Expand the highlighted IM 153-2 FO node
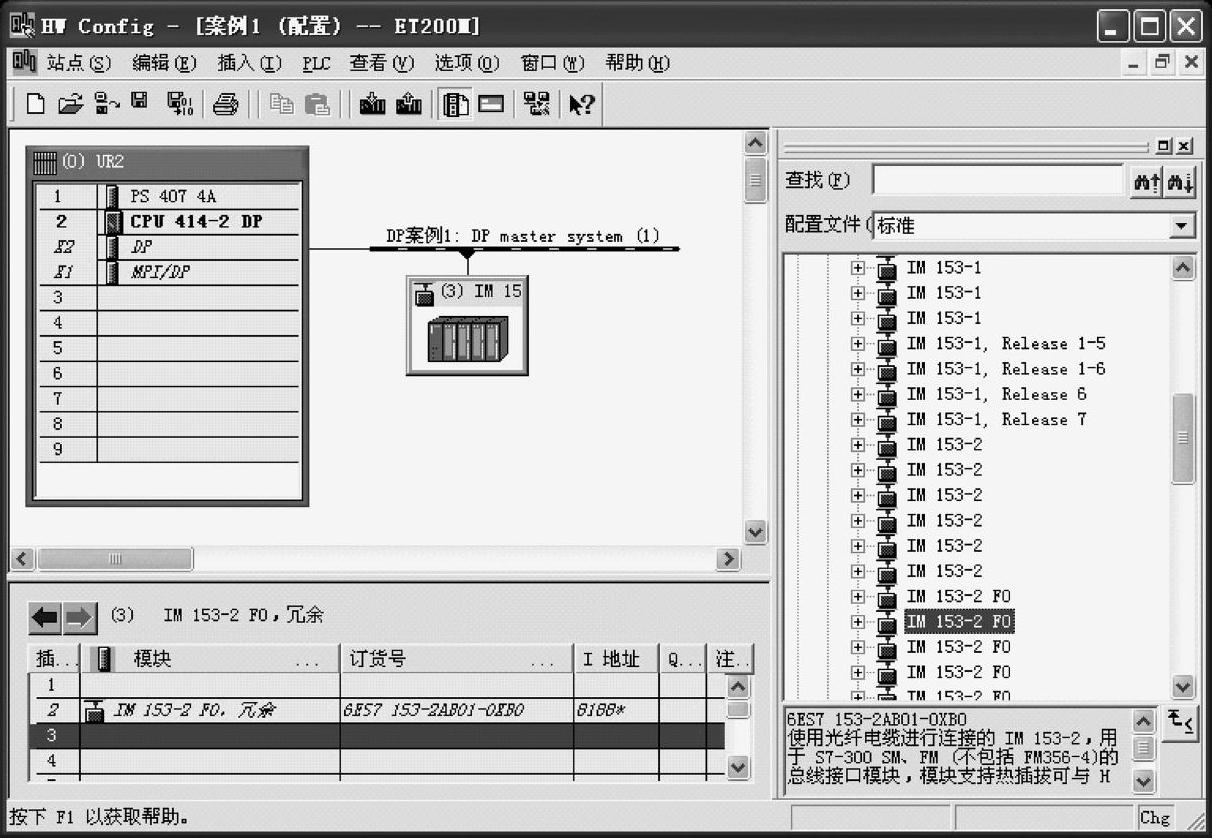 click(857, 622)
